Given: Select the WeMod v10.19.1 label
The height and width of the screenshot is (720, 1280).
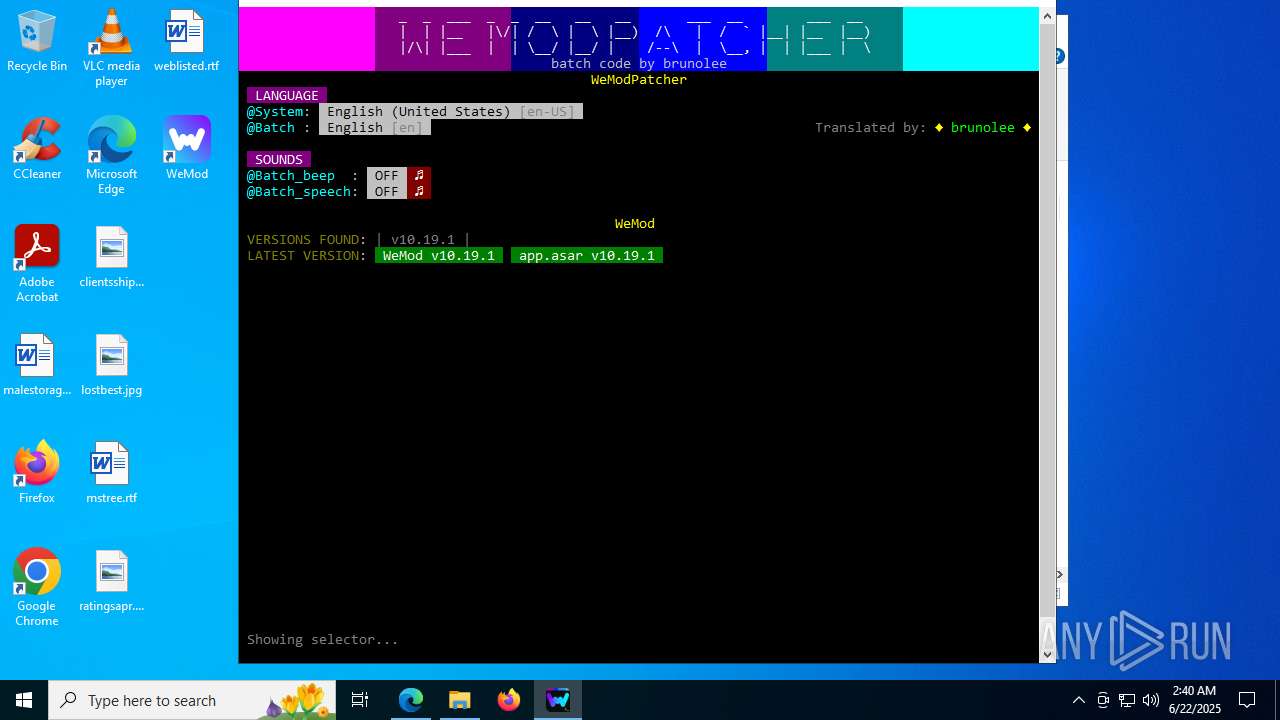Looking at the screenshot, I should click(439, 255).
